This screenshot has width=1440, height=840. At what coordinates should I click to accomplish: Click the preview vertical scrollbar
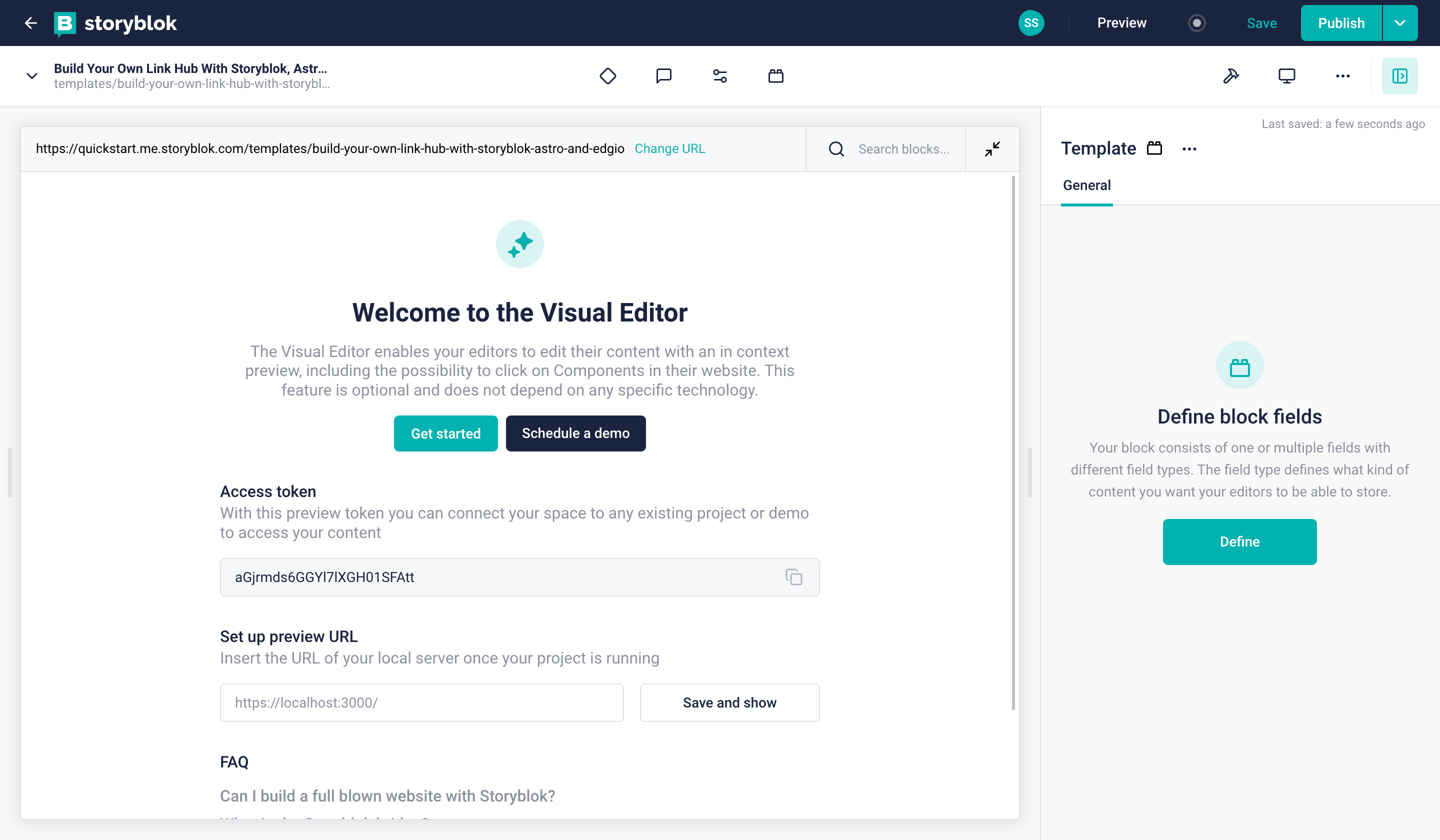click(x=1013, y=443)
